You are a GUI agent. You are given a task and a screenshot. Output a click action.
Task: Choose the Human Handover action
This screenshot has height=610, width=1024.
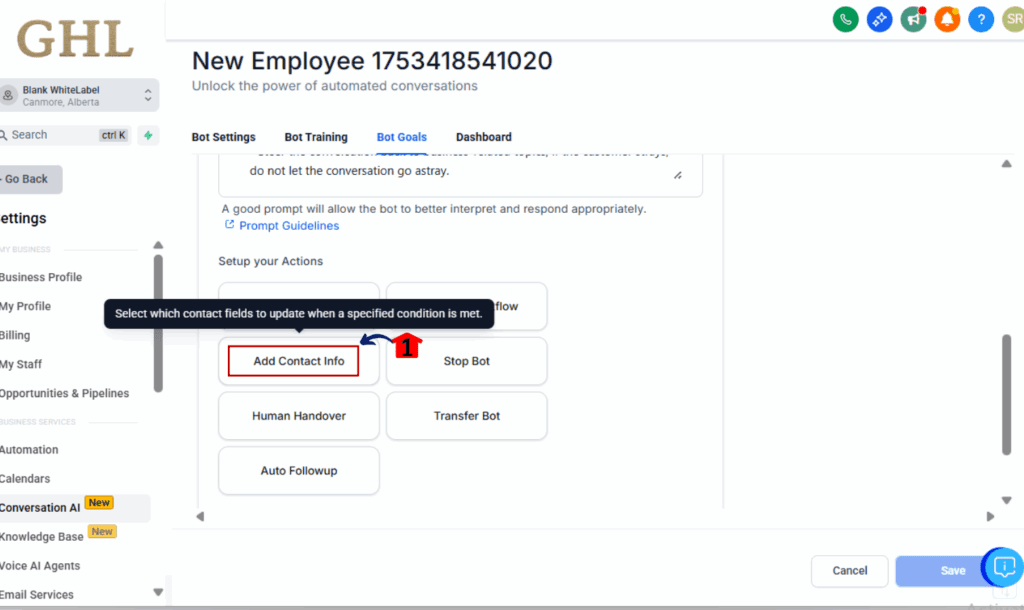click(x=299, y=416)
